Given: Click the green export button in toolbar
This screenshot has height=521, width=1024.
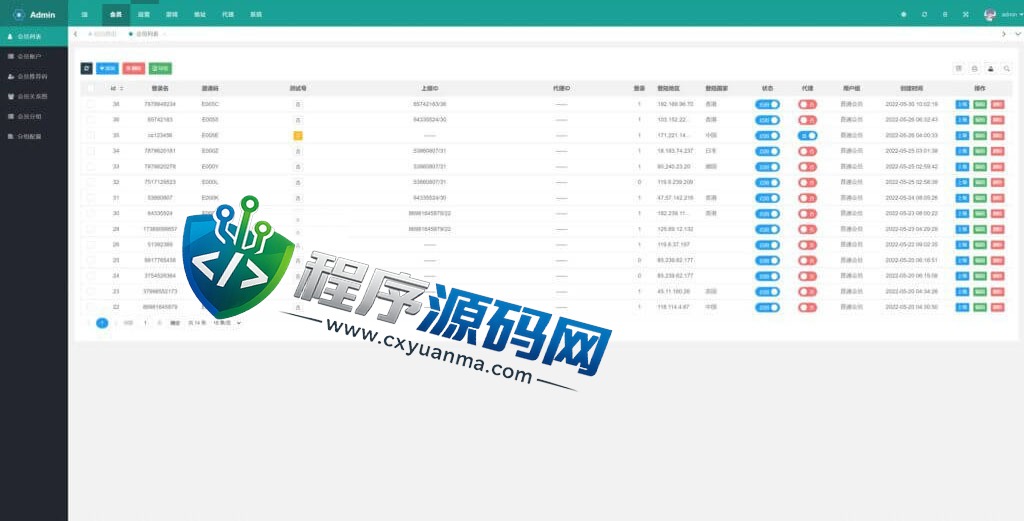Looking at the screenshot, I should (160, 68).
